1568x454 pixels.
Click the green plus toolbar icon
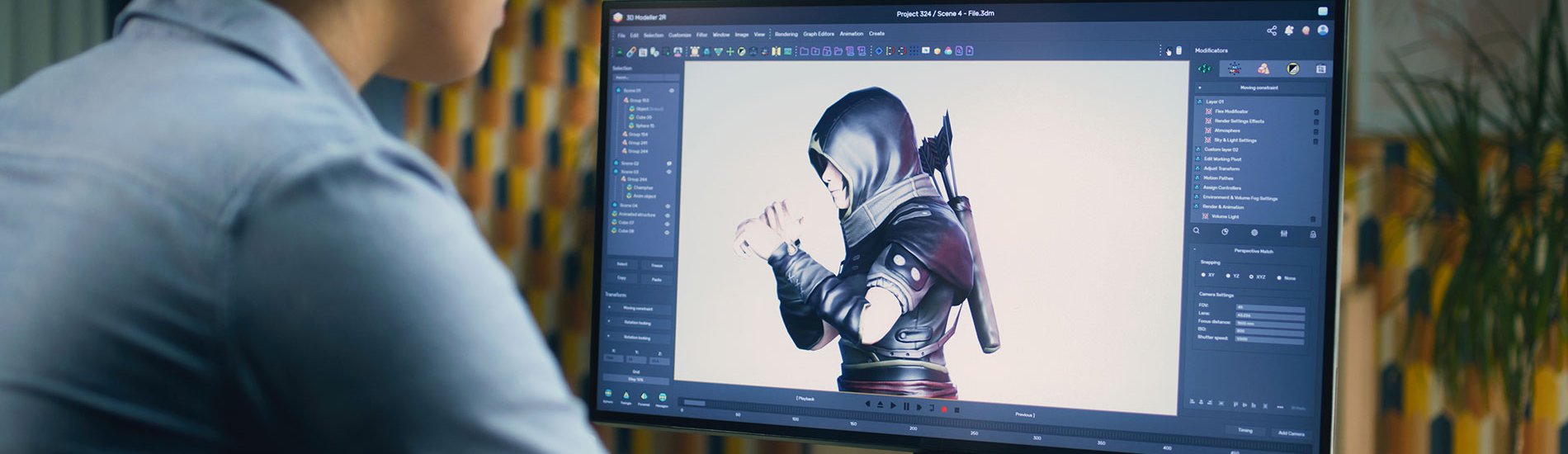(730, 51)
